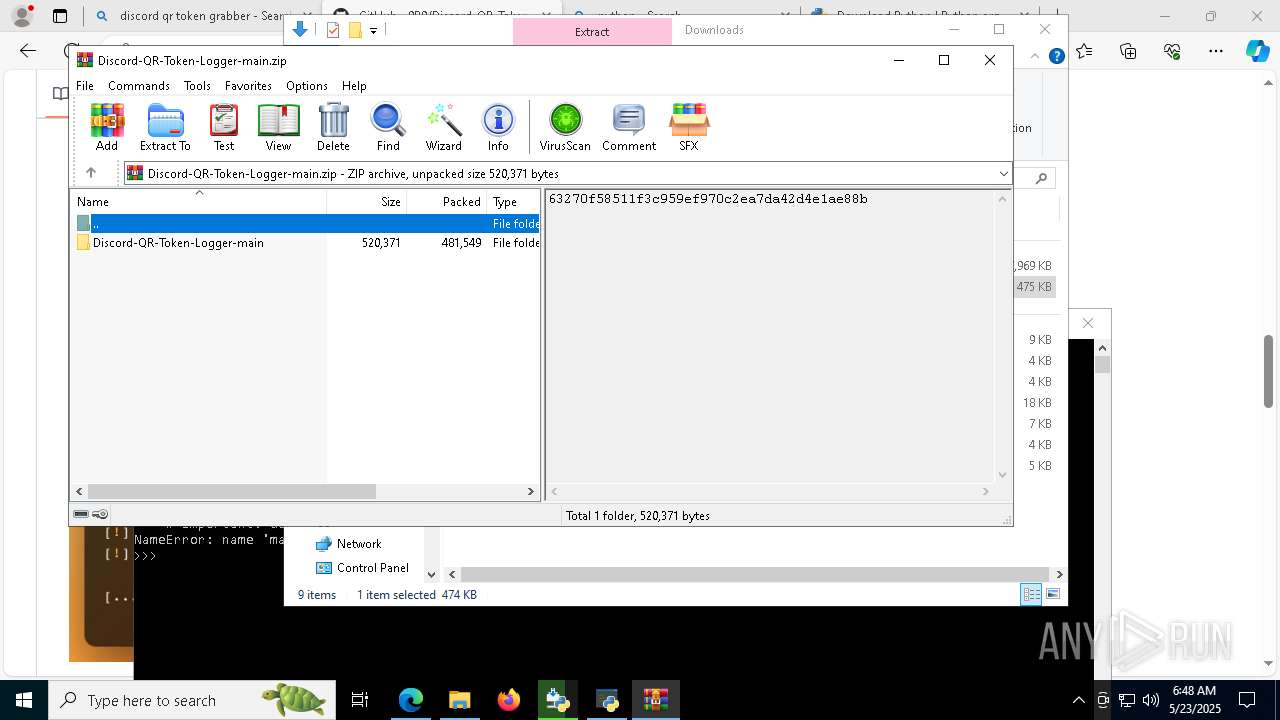Open Explorer help question mark icon
This screenshot has width=1280, height=720.
[x=1056, y=57]
